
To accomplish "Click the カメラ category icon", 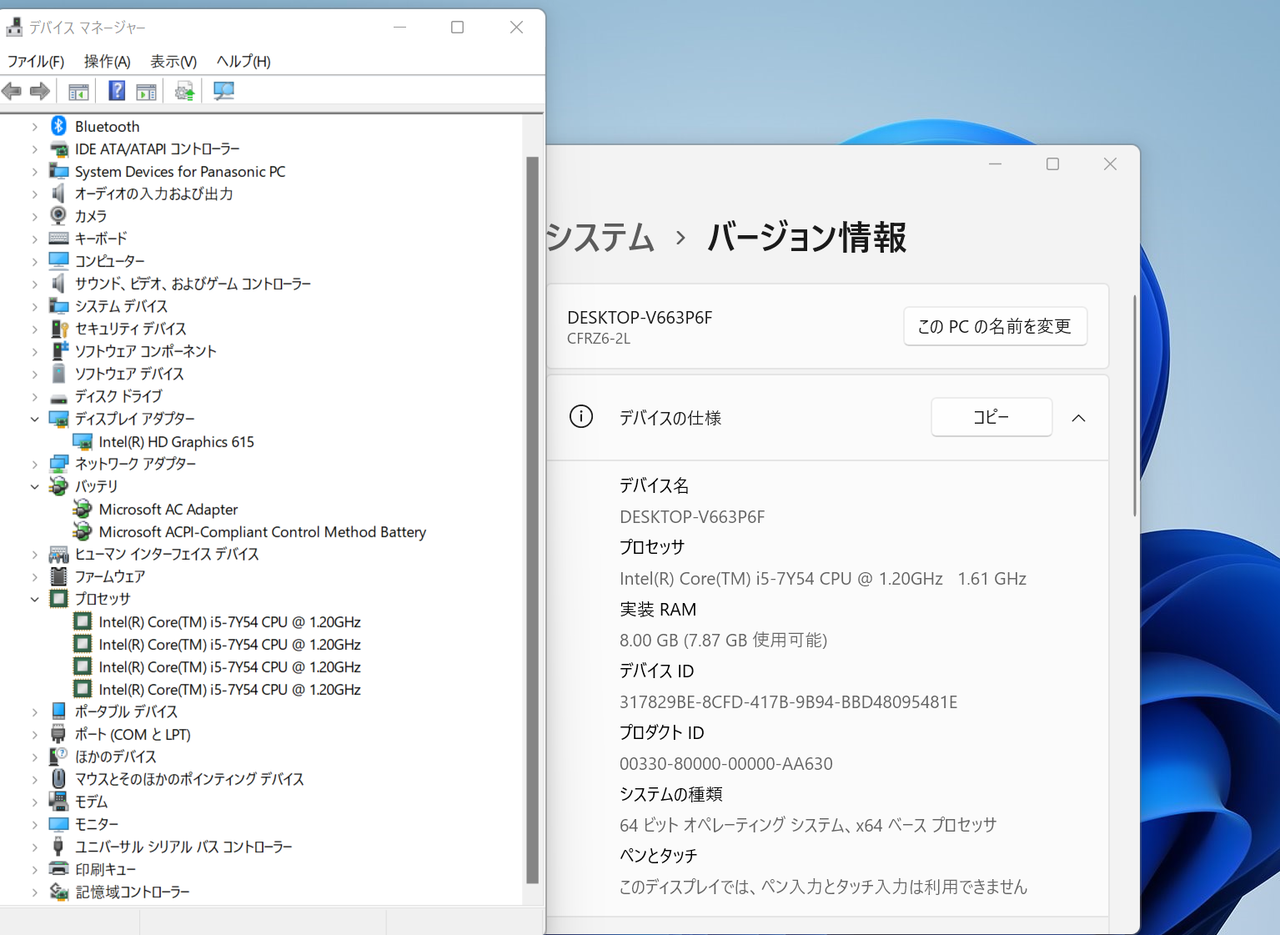I will [x=58, y=216].
